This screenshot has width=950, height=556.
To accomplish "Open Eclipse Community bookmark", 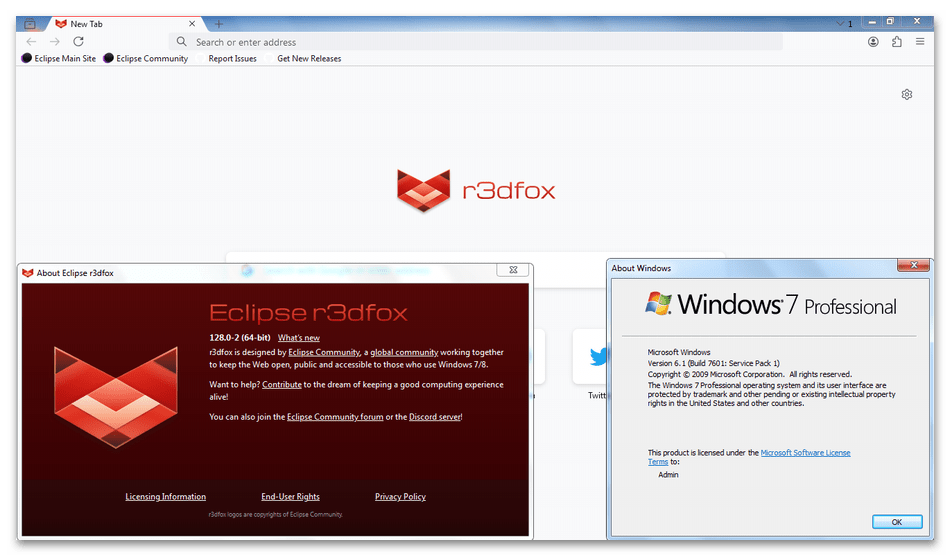I will (x=145, y=59).
